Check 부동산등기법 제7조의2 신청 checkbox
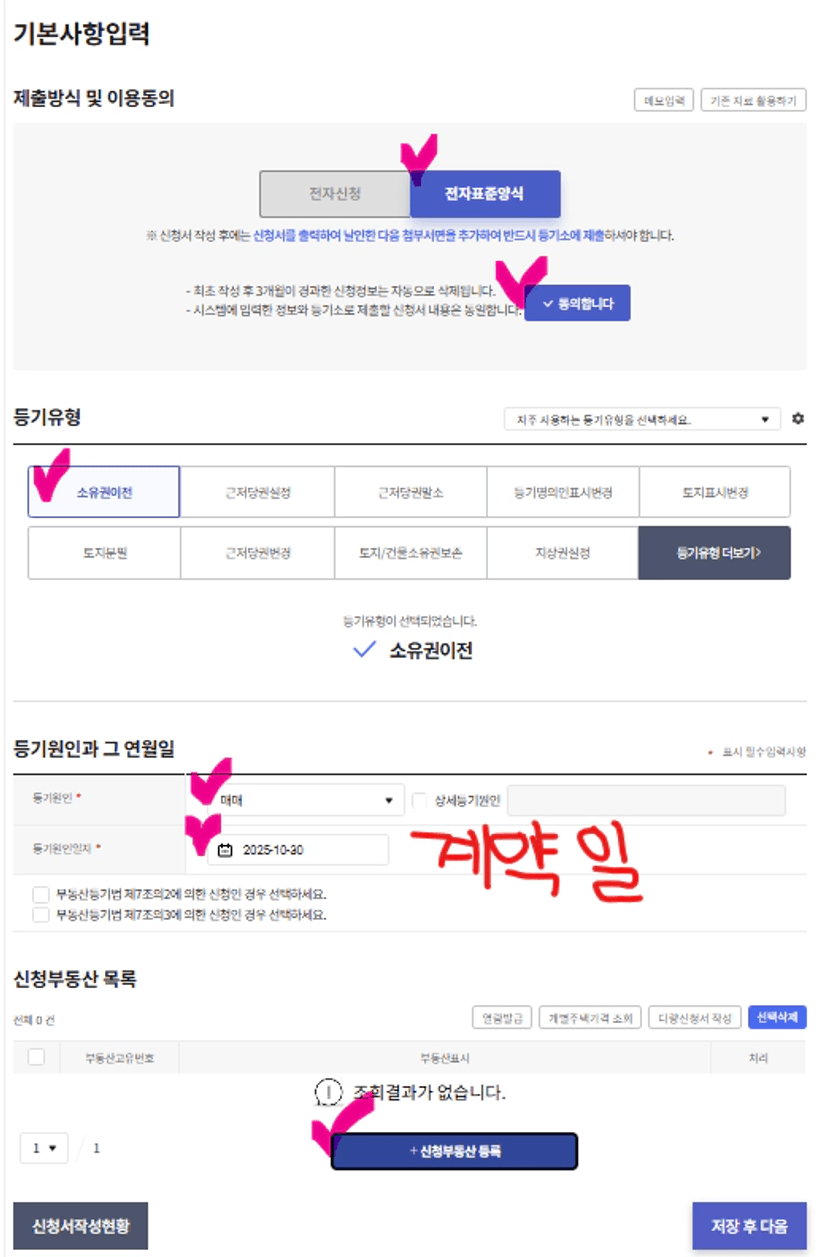827x1257 pixels. [x=40, y=894]
